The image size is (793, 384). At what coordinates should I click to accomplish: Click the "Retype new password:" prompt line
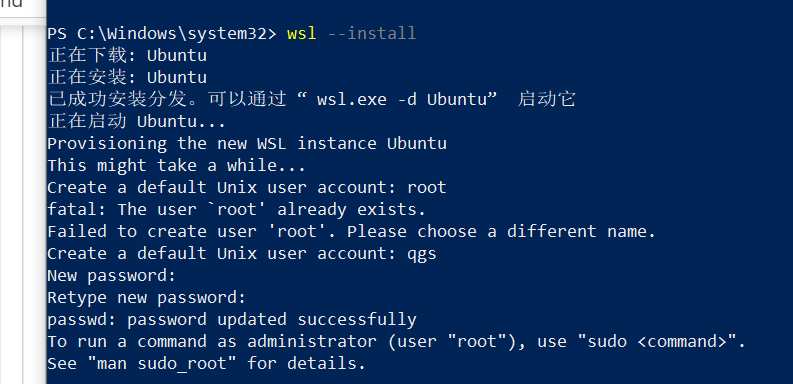[147, 297]
